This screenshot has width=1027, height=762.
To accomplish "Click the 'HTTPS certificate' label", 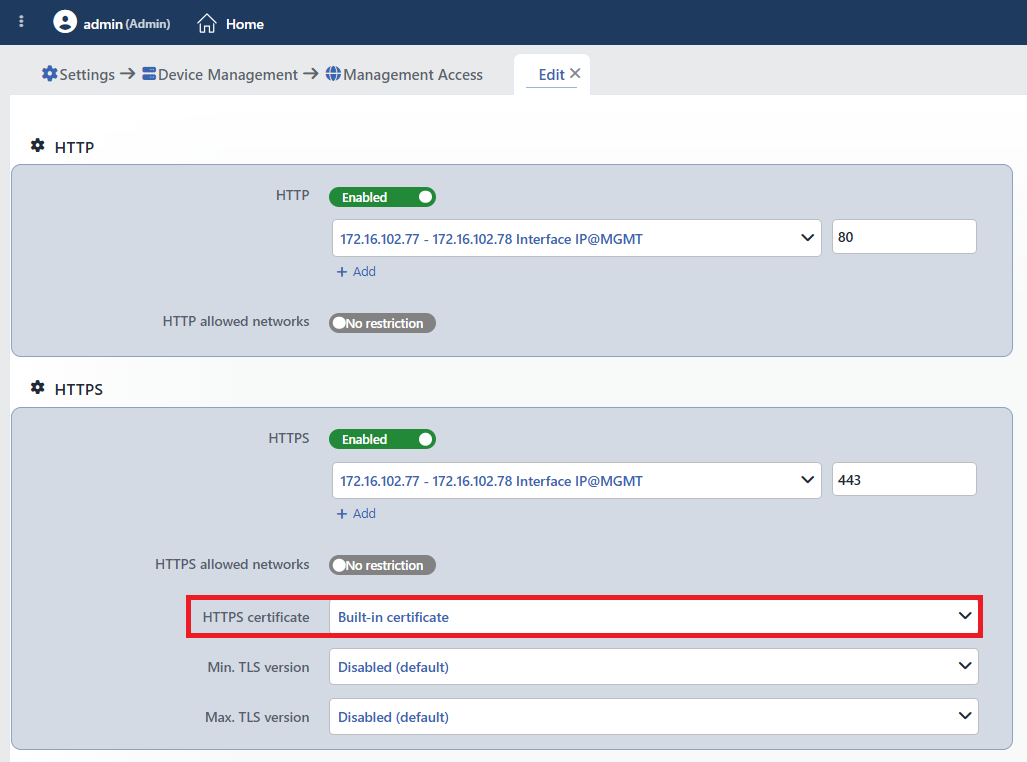I will click(x=256, y=617).
